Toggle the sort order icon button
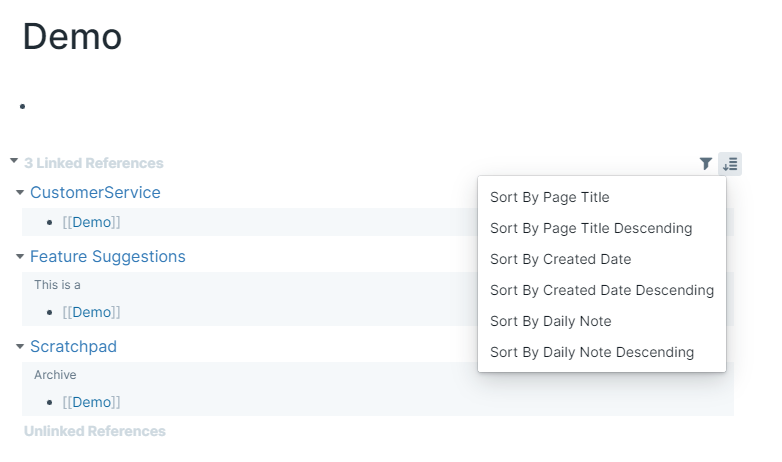This screenshot has height=462, width=782. 730,164
